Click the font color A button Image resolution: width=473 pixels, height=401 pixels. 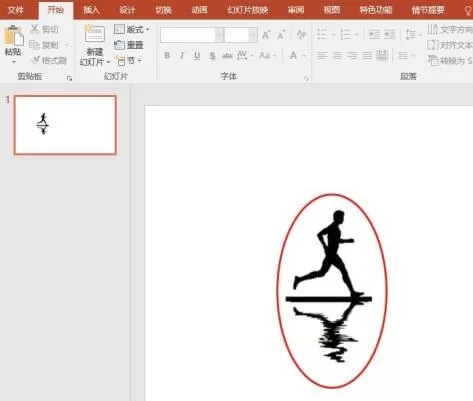coord(293,56)
